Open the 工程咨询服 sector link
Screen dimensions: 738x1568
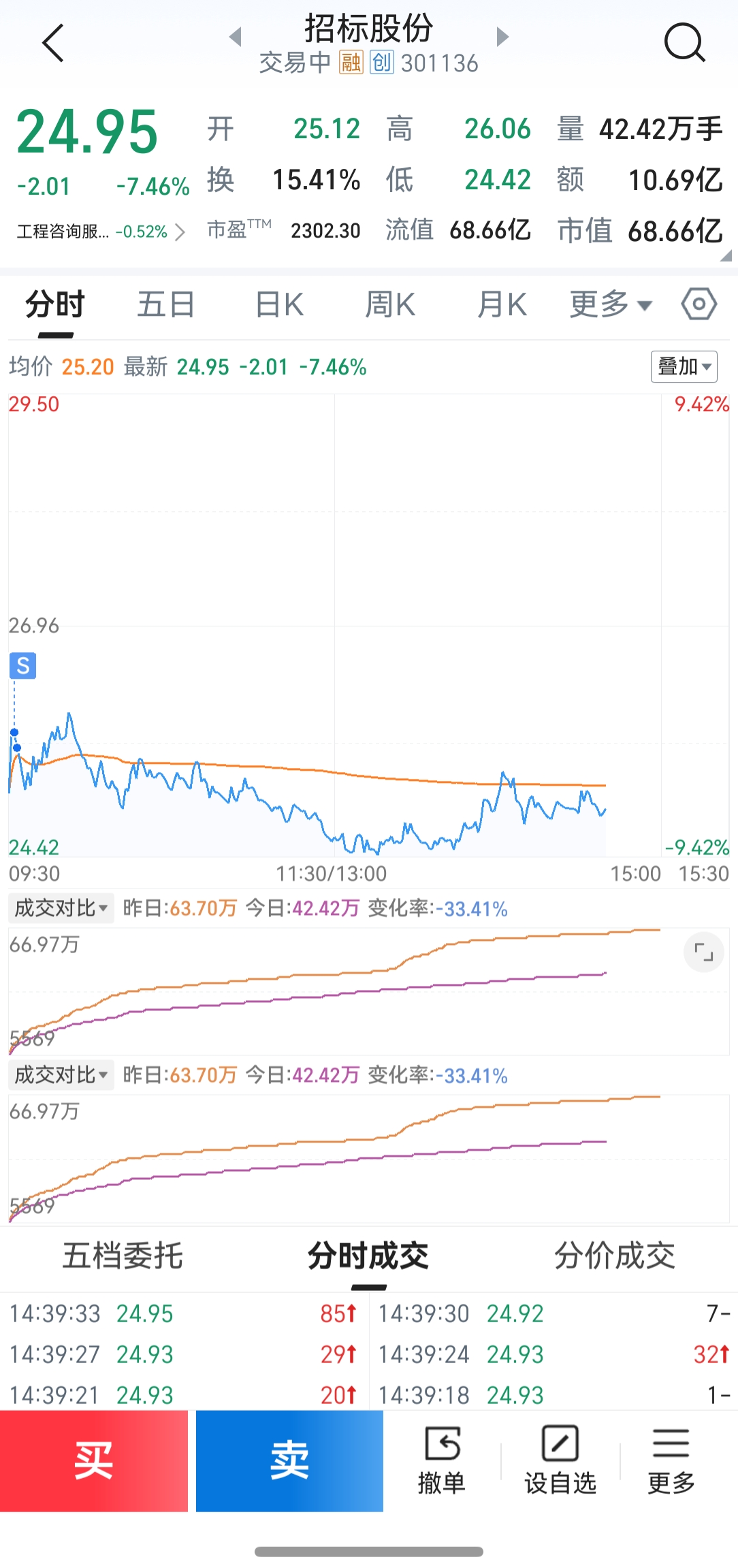tap(101, 231)
